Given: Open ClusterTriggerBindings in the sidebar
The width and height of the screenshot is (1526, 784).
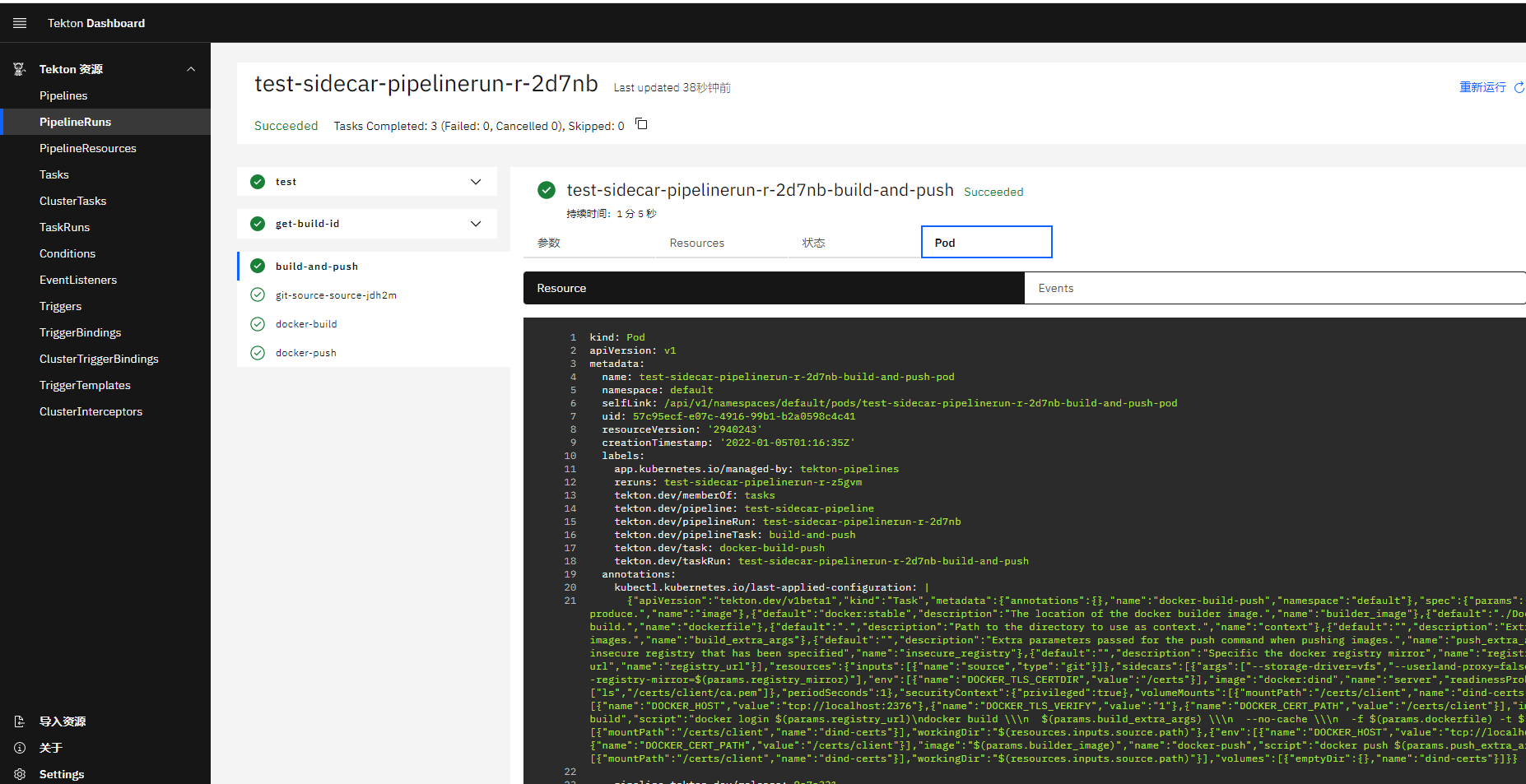Looking at the screenshot, I should [105, 359].
